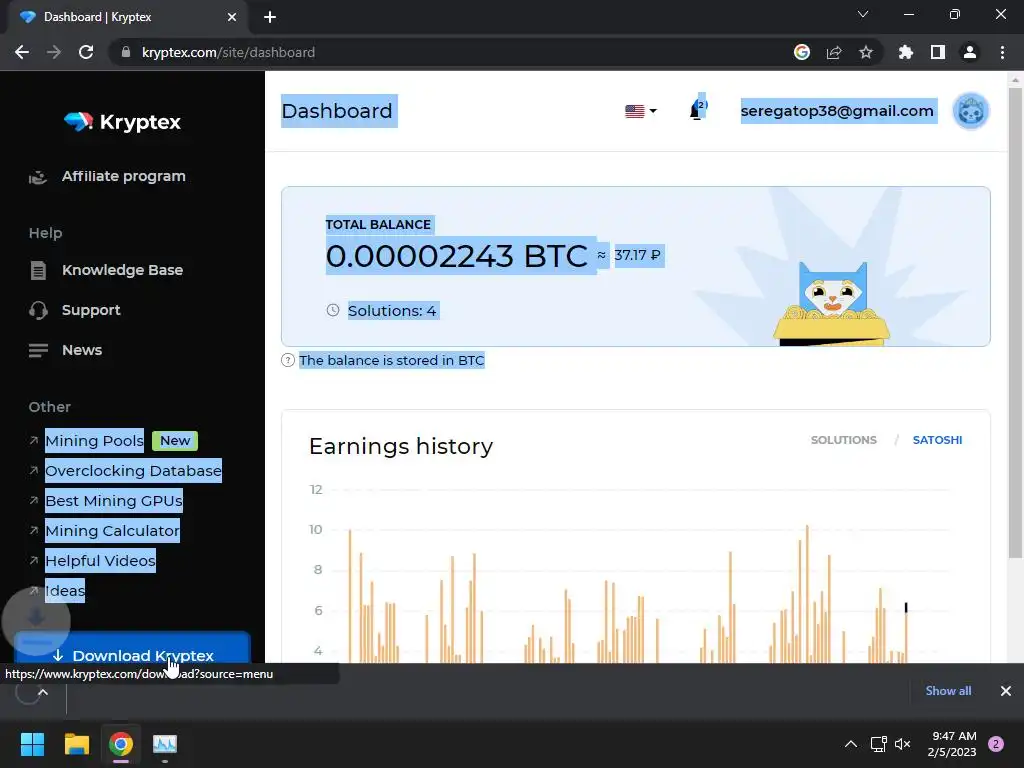The width and height of the screenshot is (1024, 768).
Task: Click the page vertical scrollbar
Action: [1015, 321]
